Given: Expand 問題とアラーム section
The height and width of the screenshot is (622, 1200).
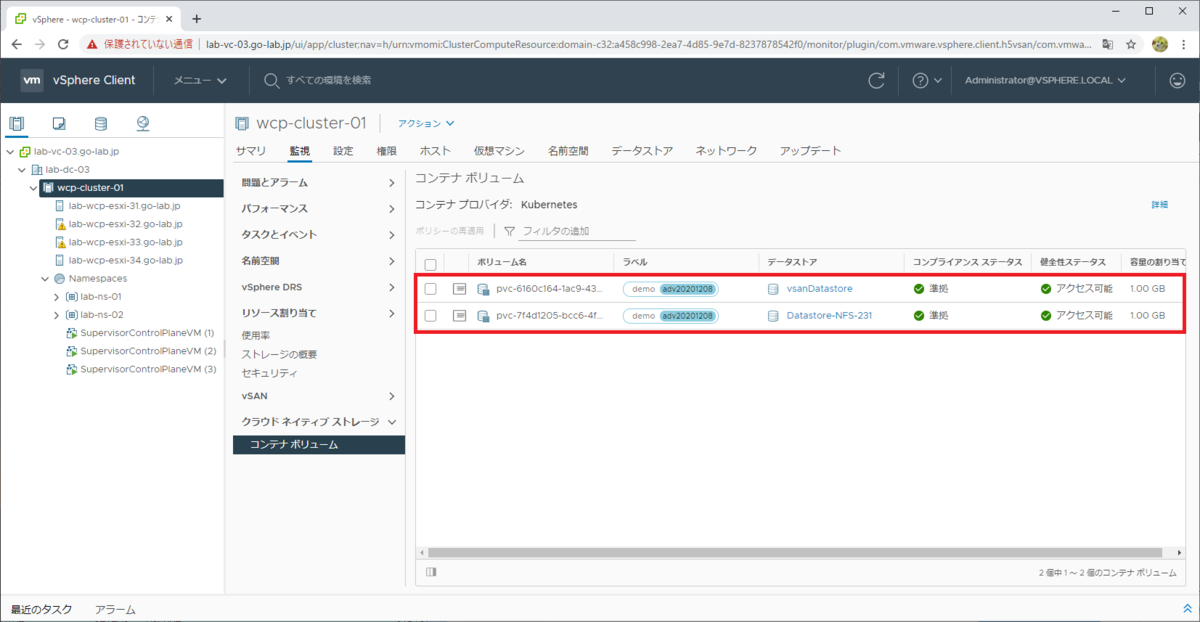Looking at the screenshot, I should click(319, 183).
